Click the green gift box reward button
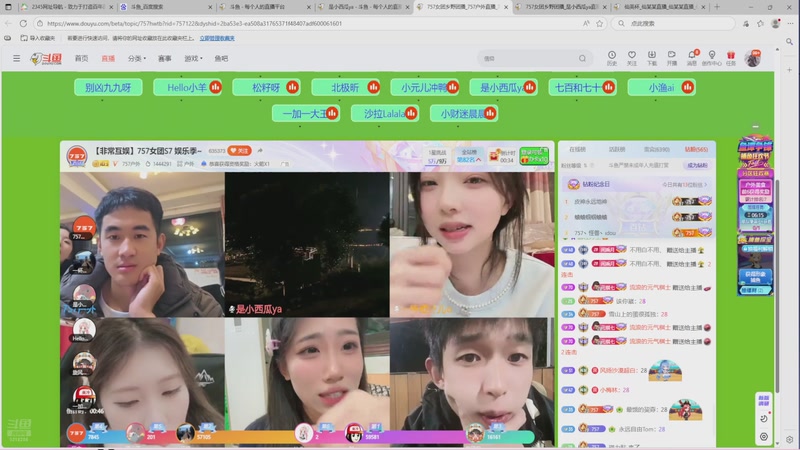This screenshot has height=450, width=800. click(x=534, y=156)
